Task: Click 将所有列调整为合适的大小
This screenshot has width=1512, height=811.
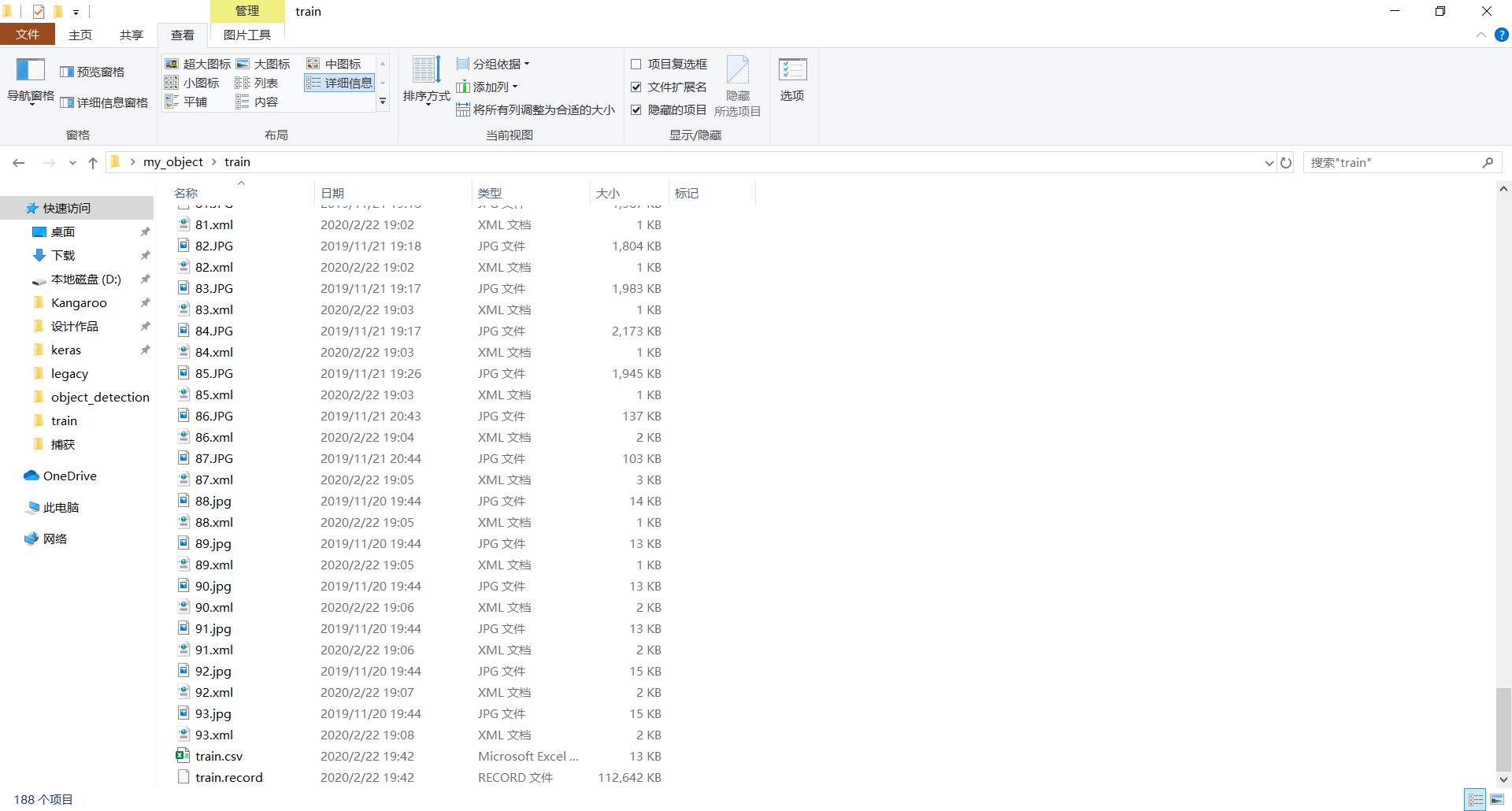Action: (535, 109)
